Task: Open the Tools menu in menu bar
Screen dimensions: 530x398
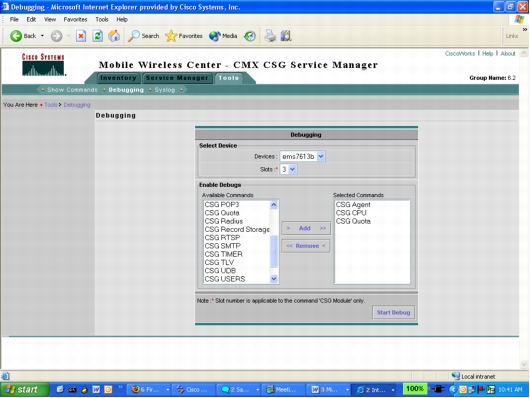Action: 102,20
